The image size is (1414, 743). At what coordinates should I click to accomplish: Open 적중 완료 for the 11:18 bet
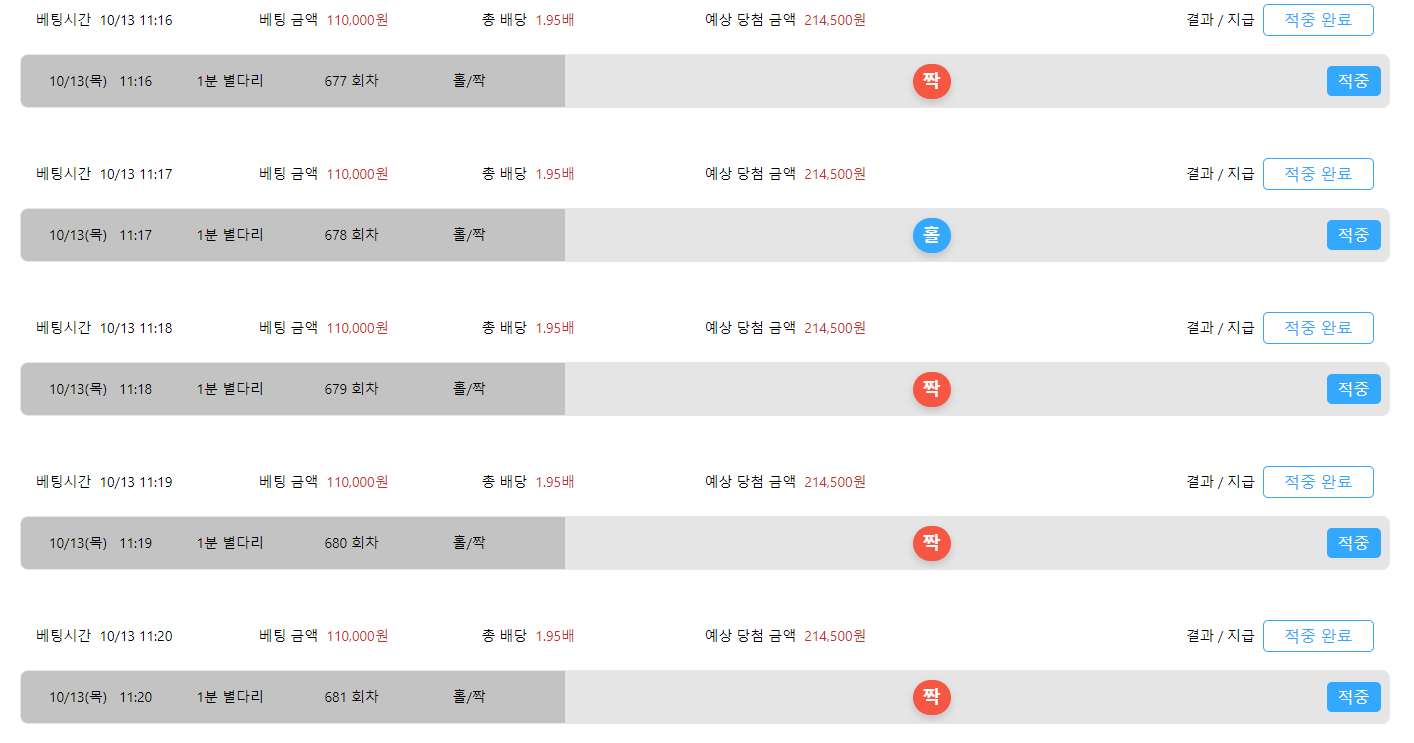tap(1317, 328)
